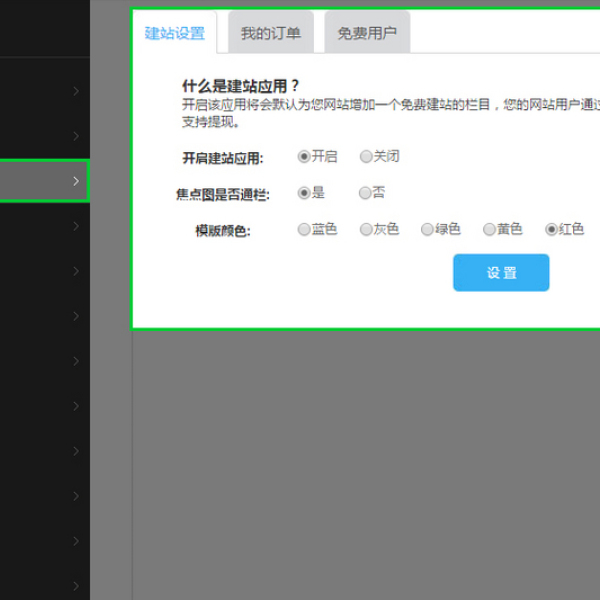Pick 灰色 as the template color
The width and height of the screenshot is (600, 600).
[366, 229]
